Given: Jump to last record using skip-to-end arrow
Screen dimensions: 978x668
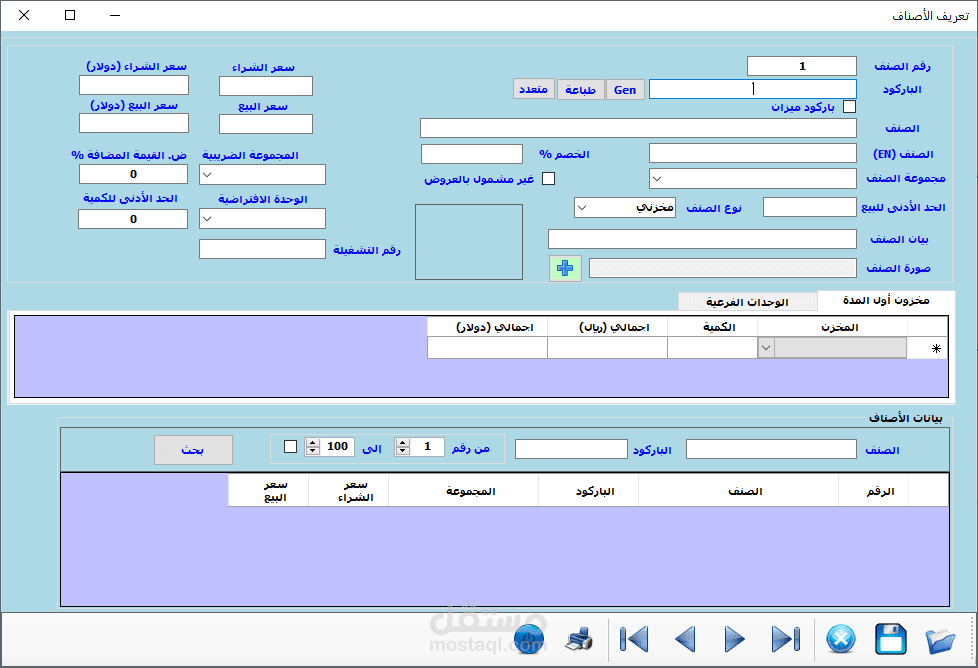Looking at the screenshot, I should click(785, 639).
